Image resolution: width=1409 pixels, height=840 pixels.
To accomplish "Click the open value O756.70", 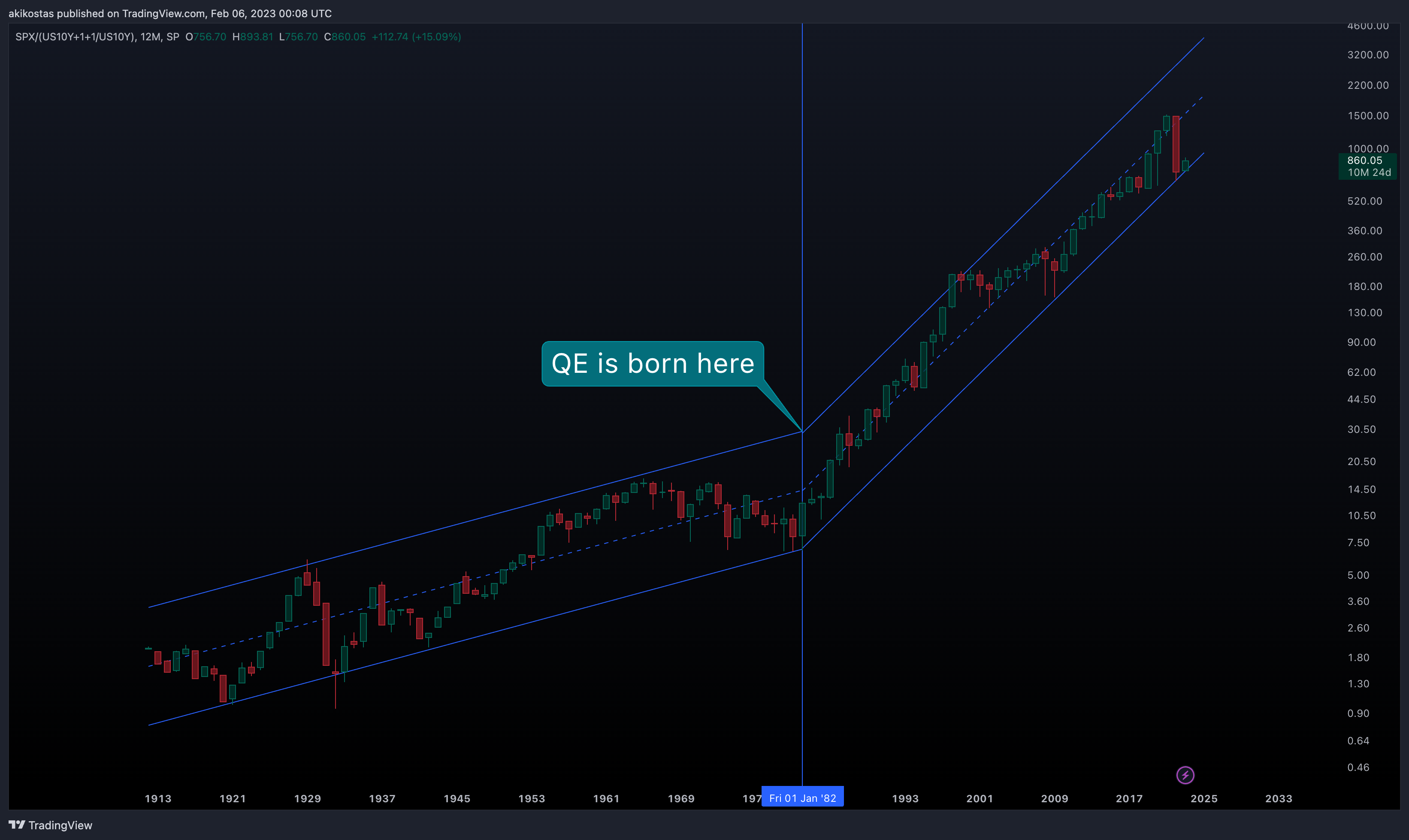I will click(x=206, y=37).
